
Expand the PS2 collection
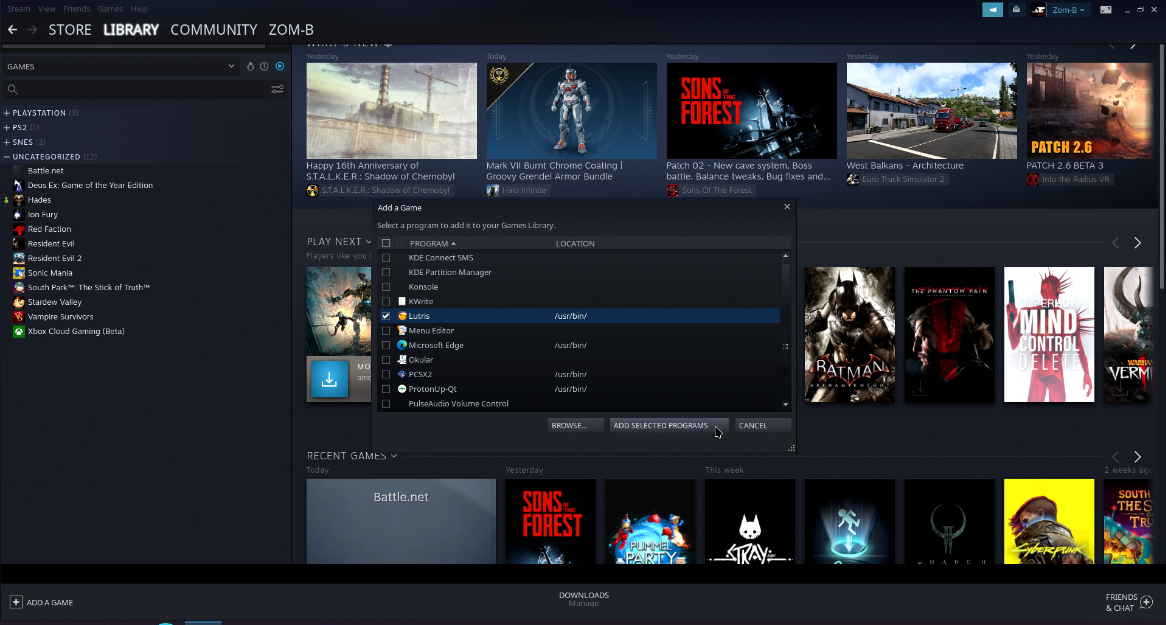(x=7, y=127)
